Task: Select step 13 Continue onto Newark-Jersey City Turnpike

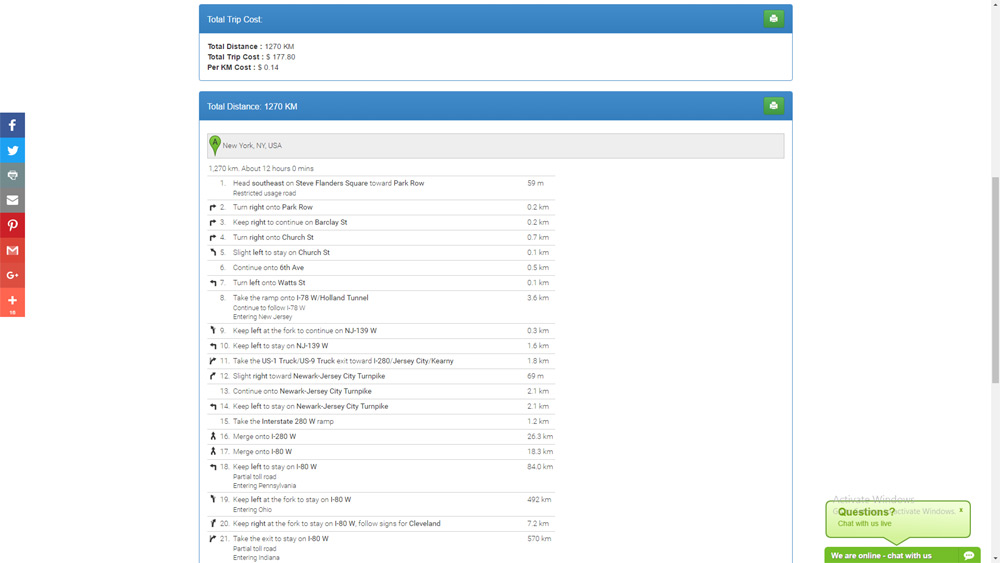Action: click(x=381, y=391)
